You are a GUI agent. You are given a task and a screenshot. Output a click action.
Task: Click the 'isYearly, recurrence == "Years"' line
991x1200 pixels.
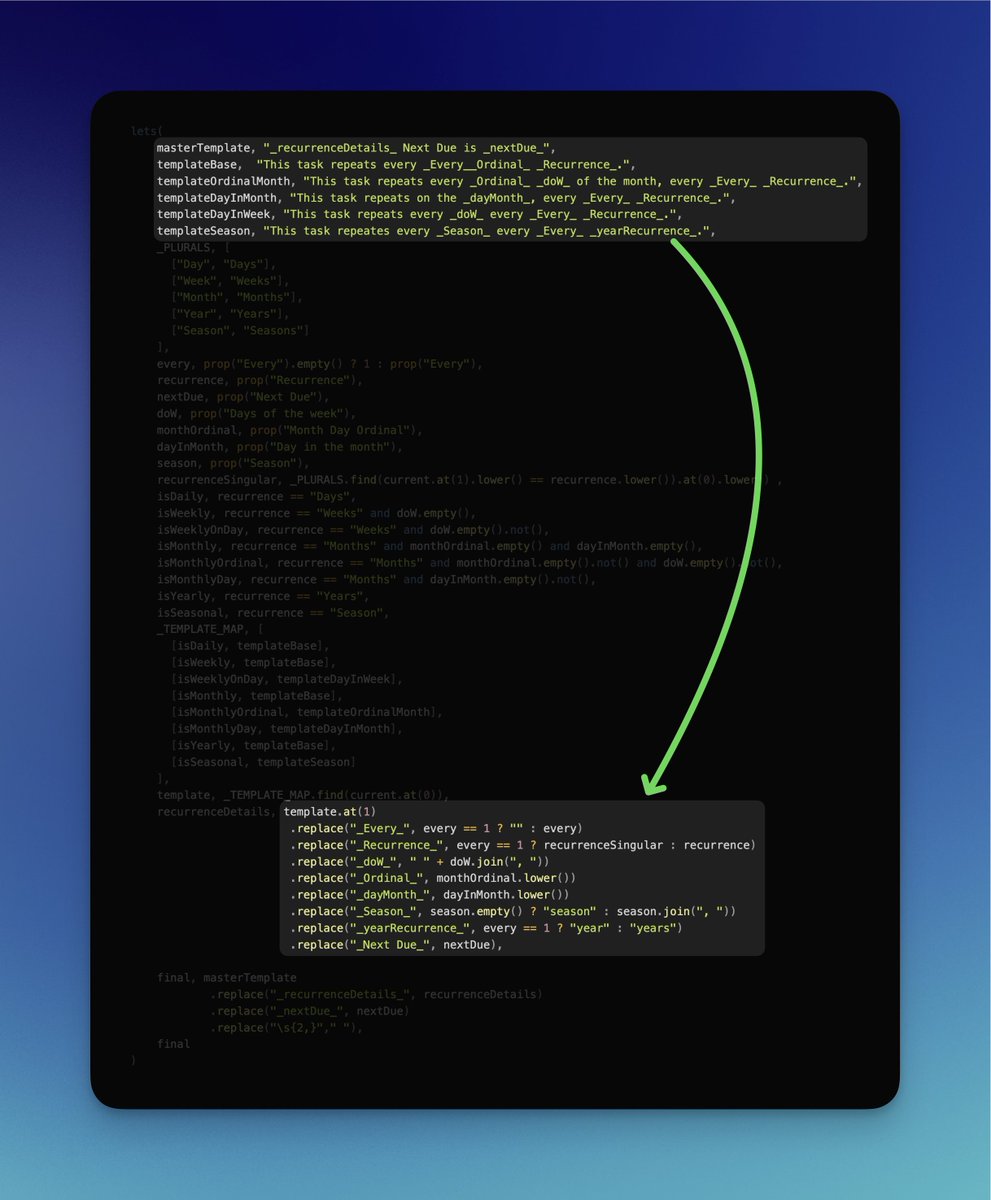tap(263, 596)
